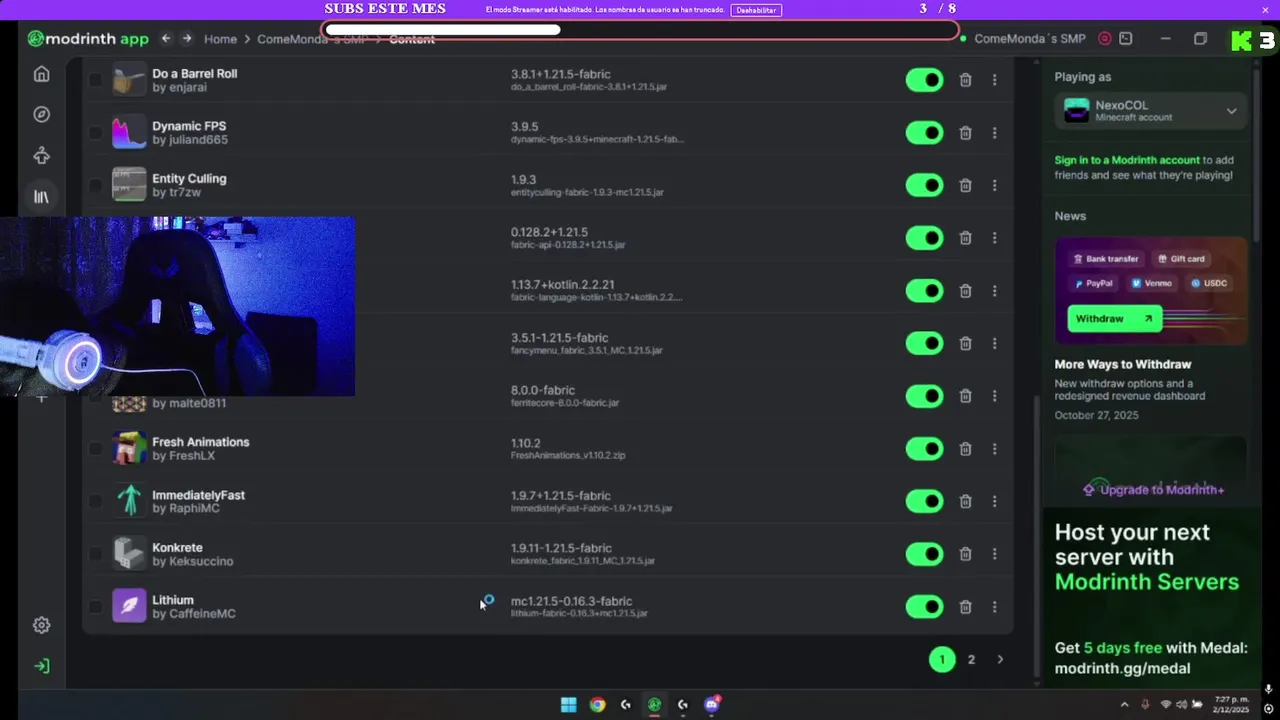Delete the Lithium mod
Image resolution: width=1280 pixels, height=720 pixels.
(965, 607)
